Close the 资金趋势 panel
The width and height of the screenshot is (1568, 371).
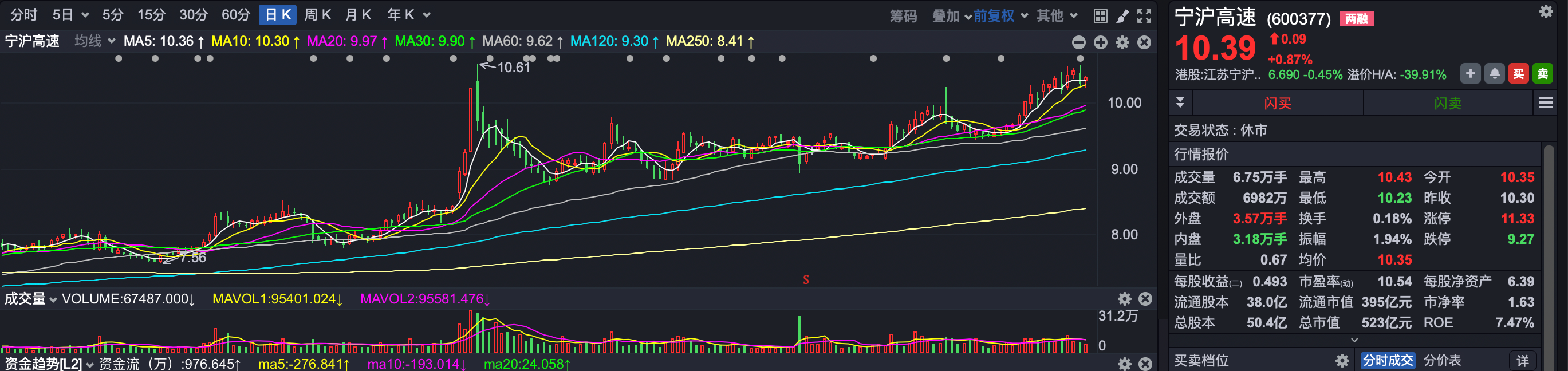(x=1145, y=364)
